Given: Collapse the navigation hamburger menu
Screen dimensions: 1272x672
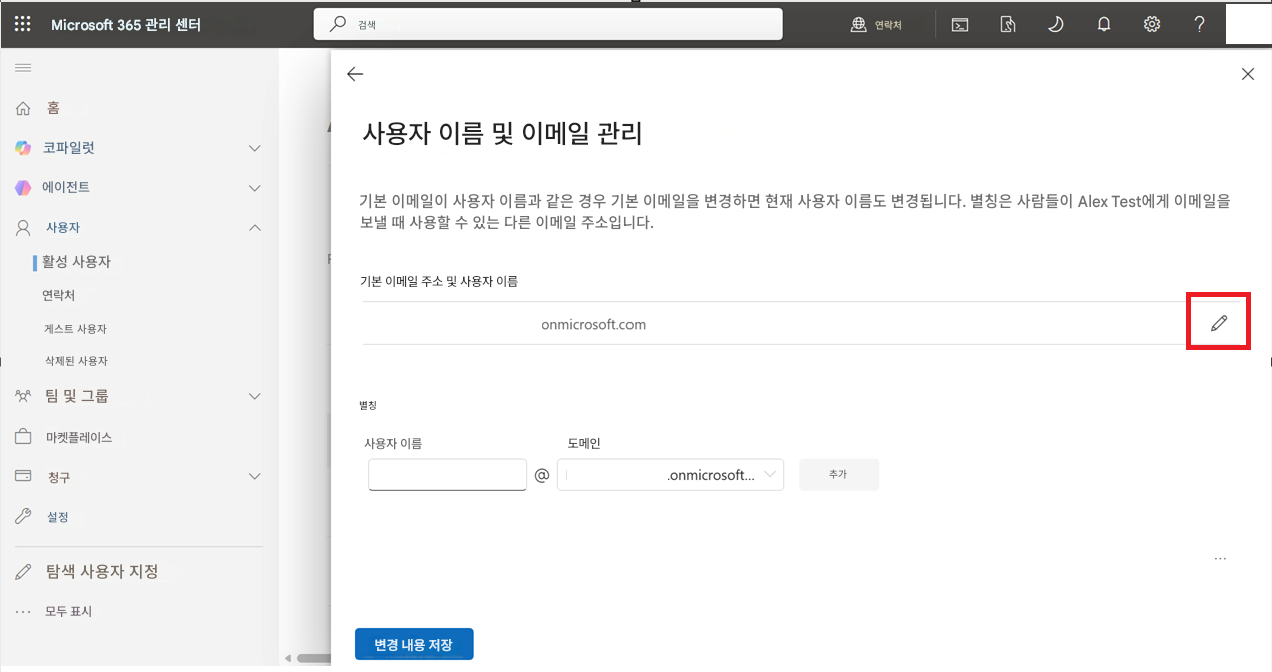Looking at the screenshot, I should click(23, 67).
